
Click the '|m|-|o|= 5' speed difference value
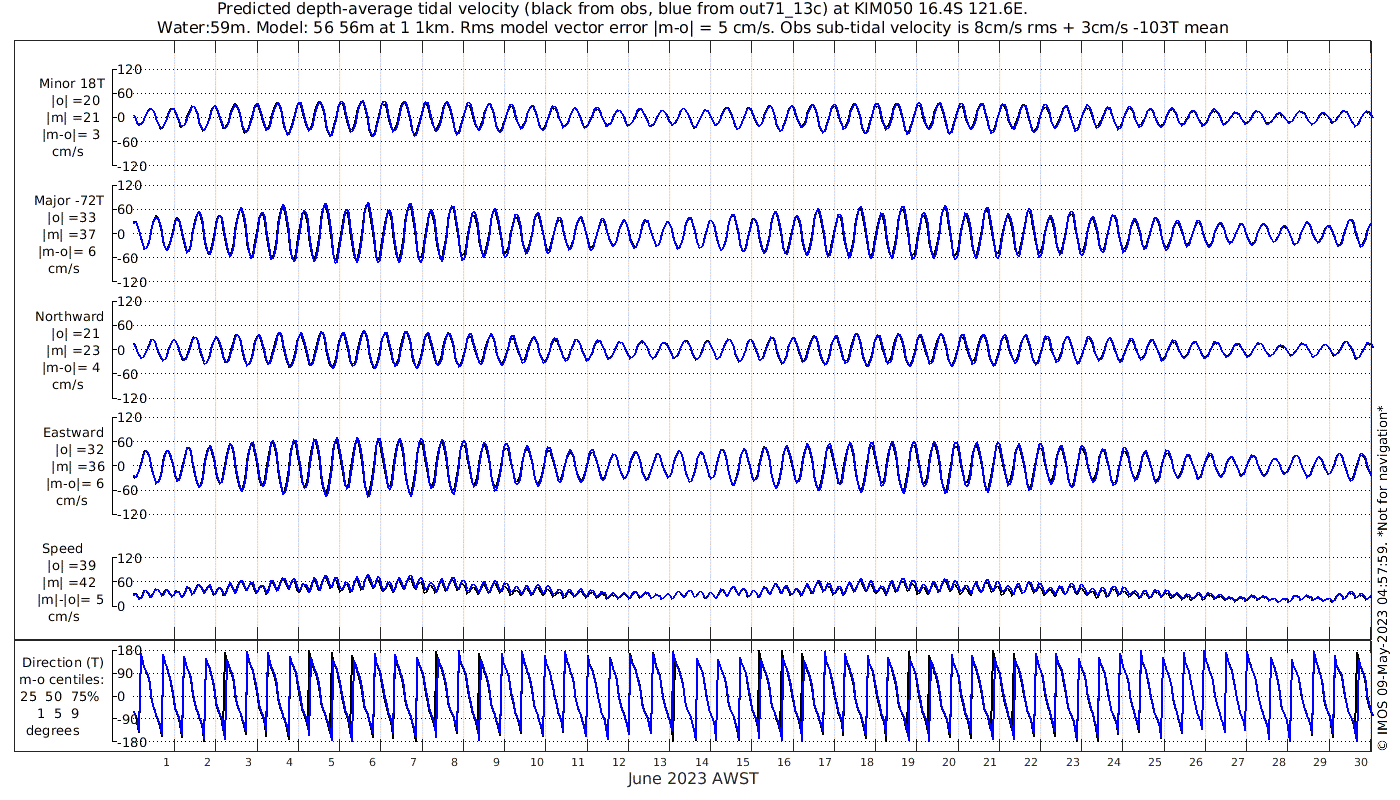[x=71, y=599]
